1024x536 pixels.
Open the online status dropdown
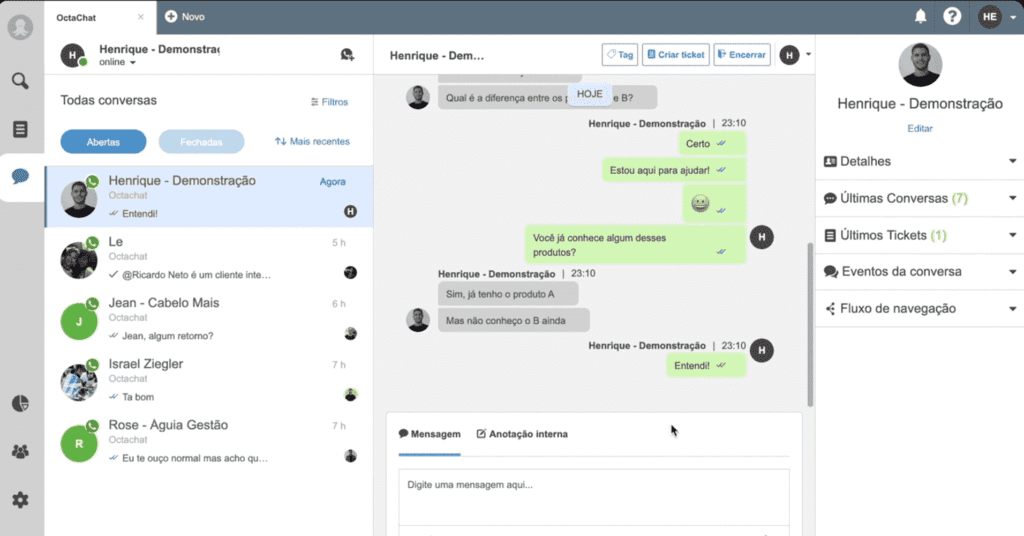point(118,62)
